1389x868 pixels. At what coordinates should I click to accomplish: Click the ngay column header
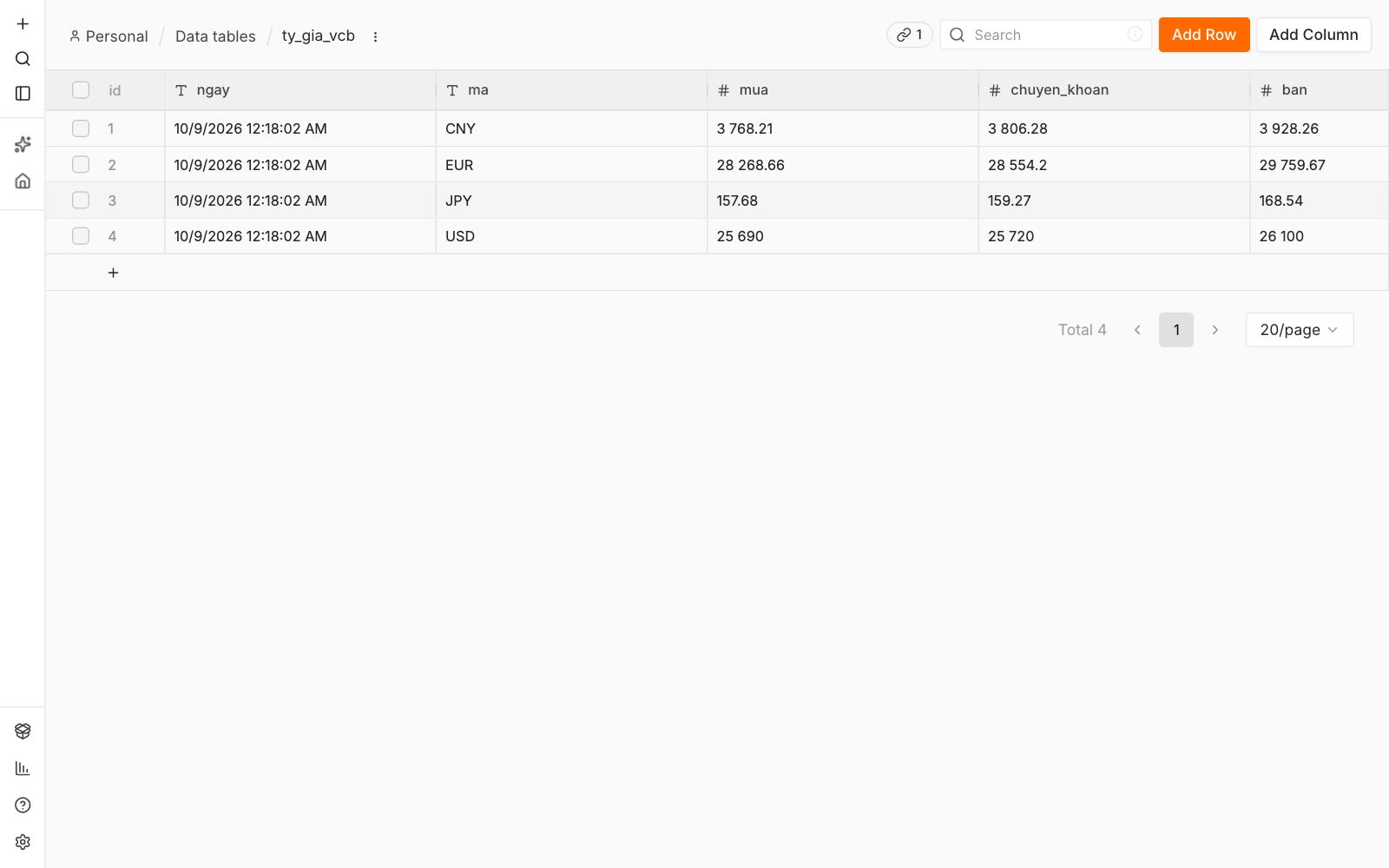(x=300, y=90)
